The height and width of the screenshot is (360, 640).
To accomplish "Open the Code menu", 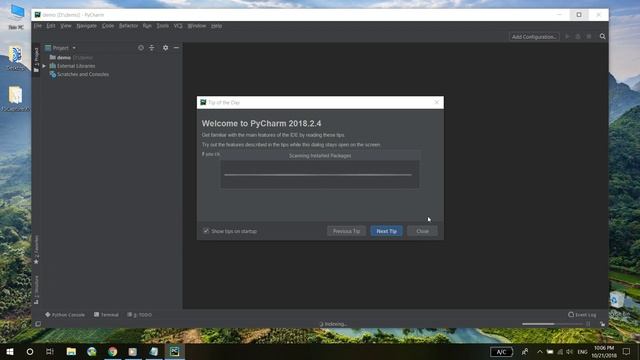I will [108, 26].
